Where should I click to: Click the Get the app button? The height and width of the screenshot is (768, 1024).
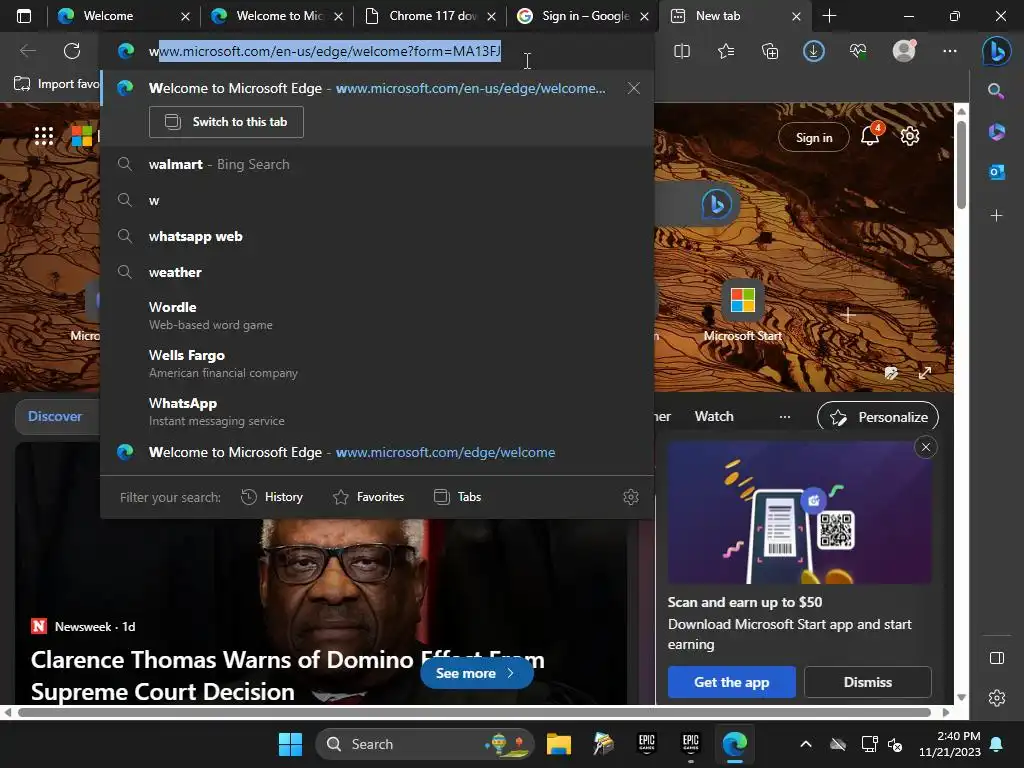pos(731,682)
